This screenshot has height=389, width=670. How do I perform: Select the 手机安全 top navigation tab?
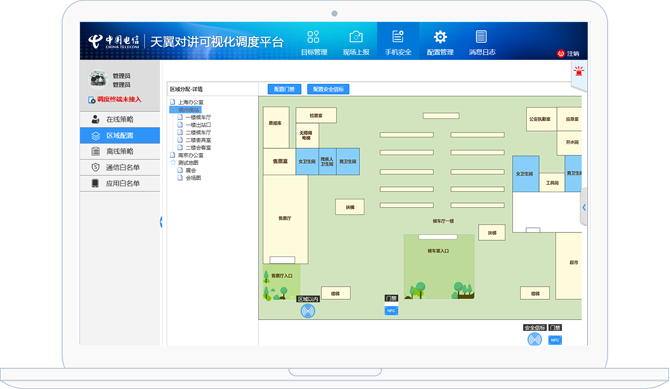398,42
